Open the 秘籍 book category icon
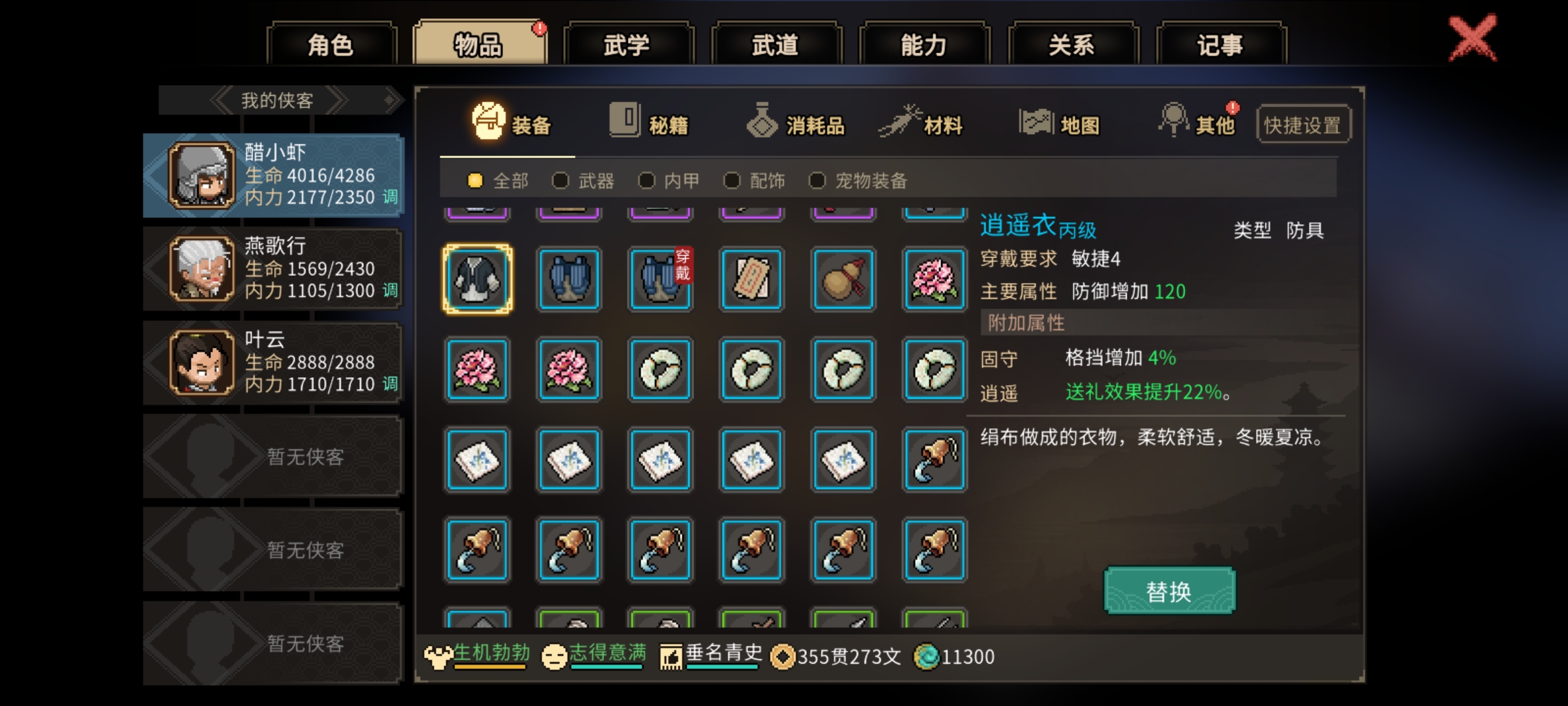 coord(625,120)
